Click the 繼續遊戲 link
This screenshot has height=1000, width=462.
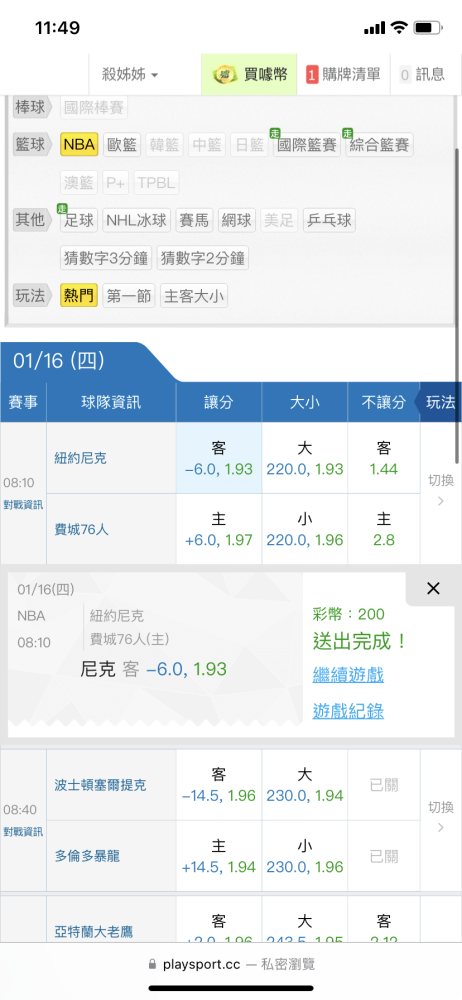348,675
